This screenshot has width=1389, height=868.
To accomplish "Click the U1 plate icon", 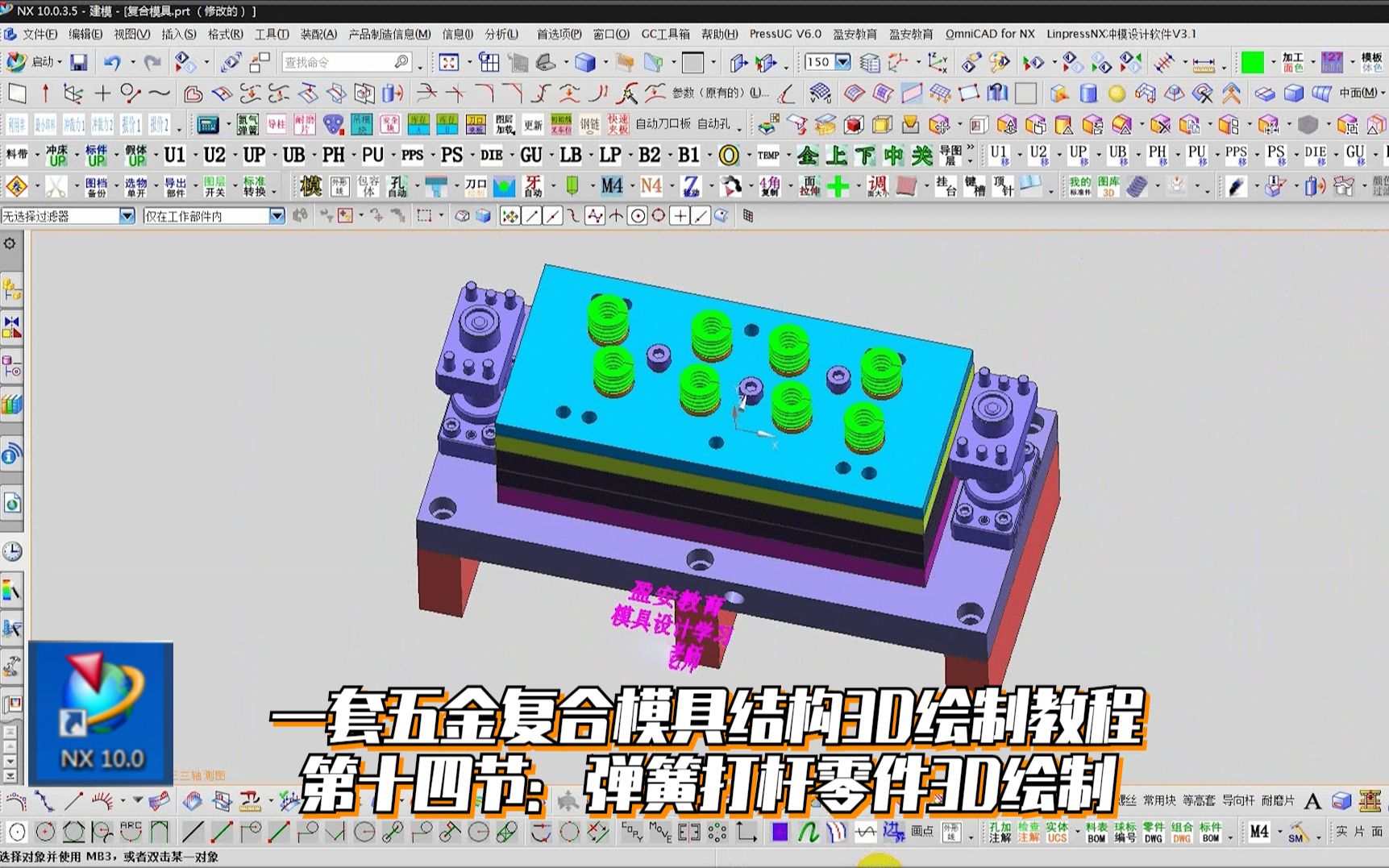I will (174, 155).
